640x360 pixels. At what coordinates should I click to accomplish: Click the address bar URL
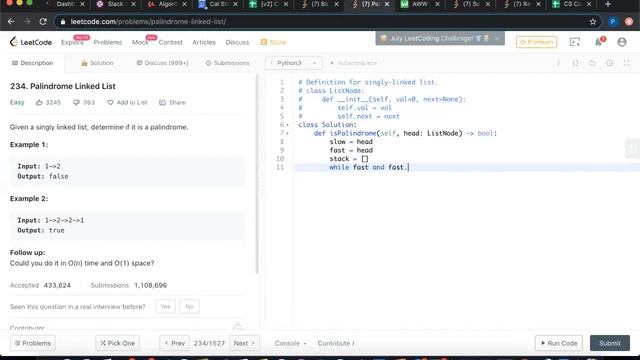(x=148, y=22)
